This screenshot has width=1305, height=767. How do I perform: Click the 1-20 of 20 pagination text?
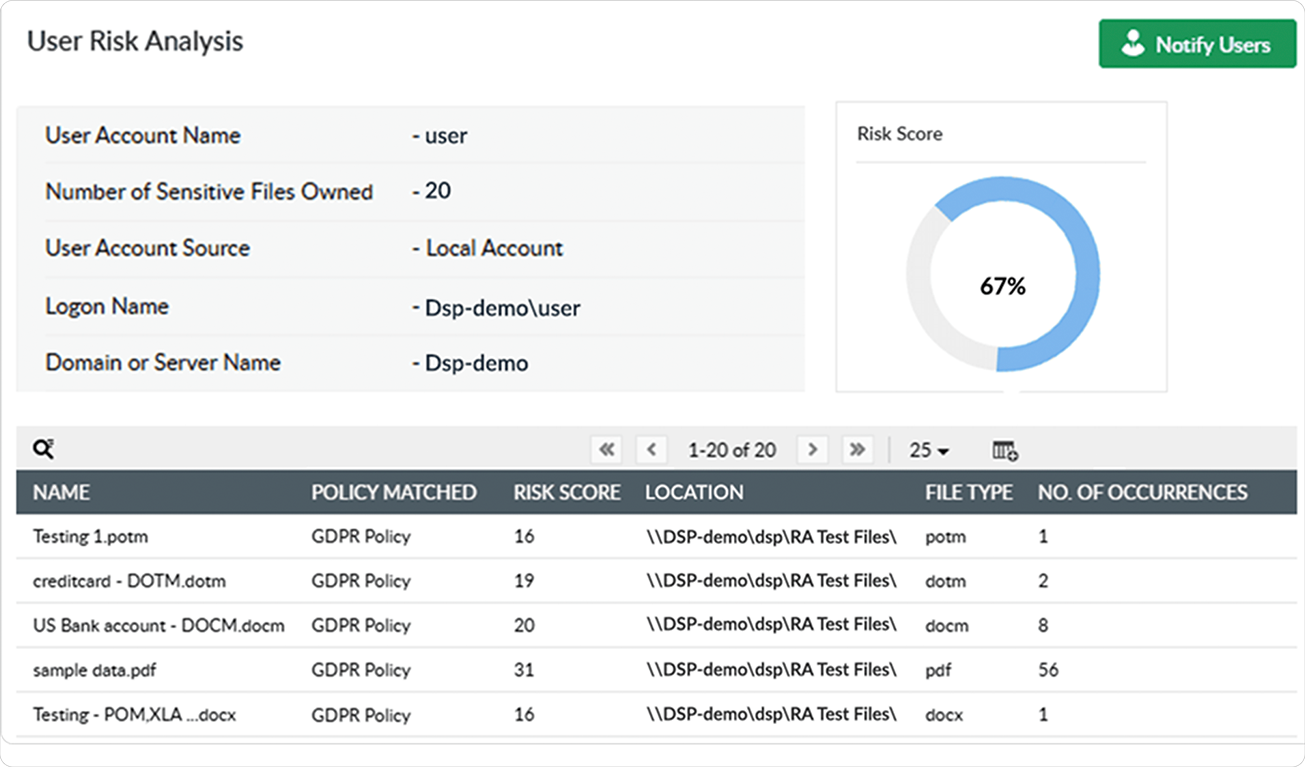click(x=732, y=450)
